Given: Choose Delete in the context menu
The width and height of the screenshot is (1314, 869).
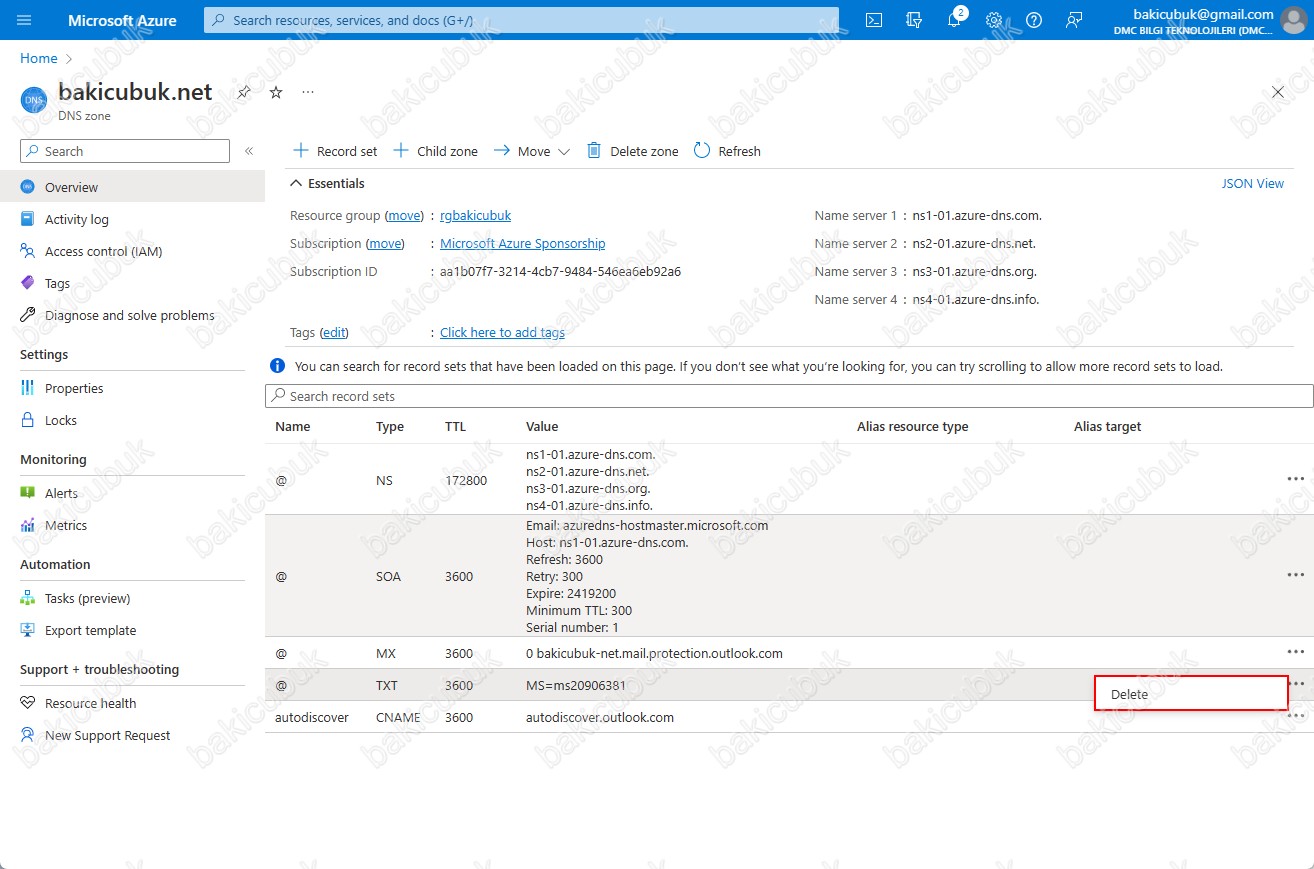Looking at the screenshot, I should click(1191, 693).
